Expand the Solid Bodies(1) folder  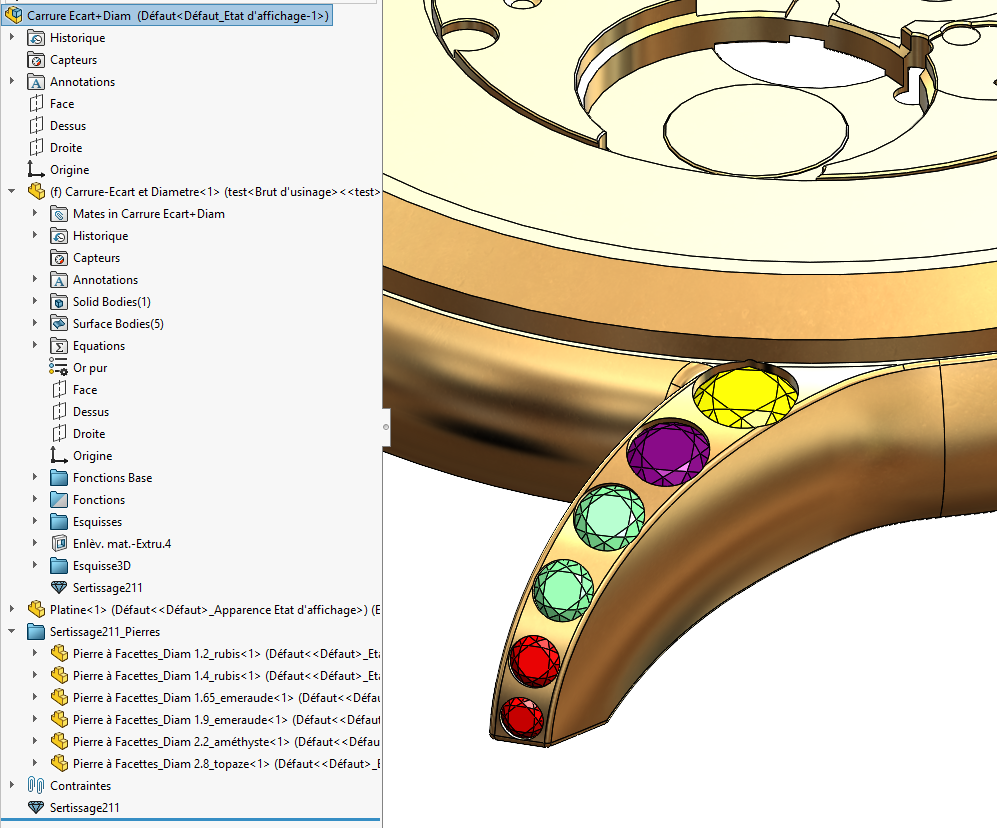coord(35,302)
